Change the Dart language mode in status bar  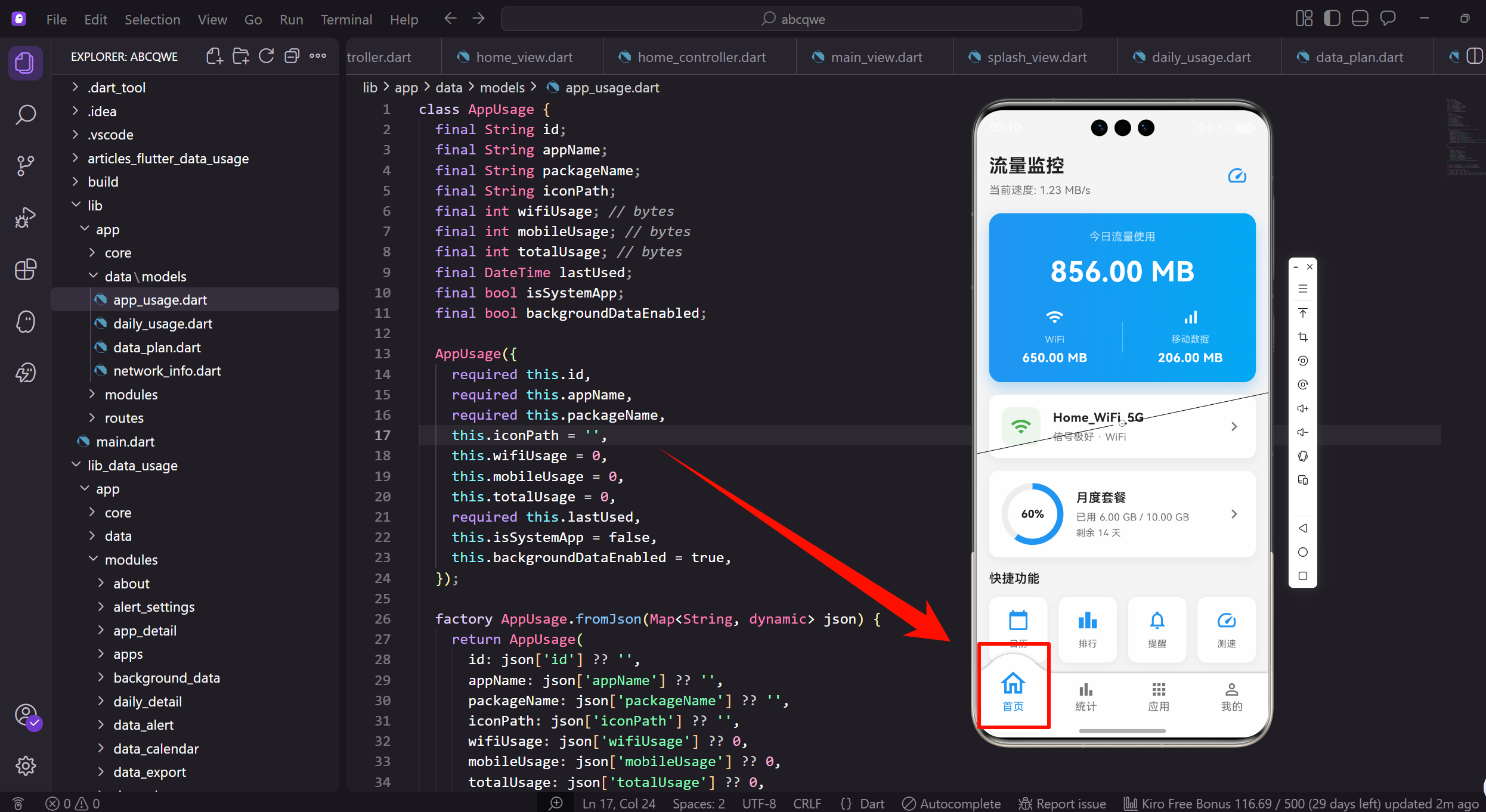tap(872, 804)
